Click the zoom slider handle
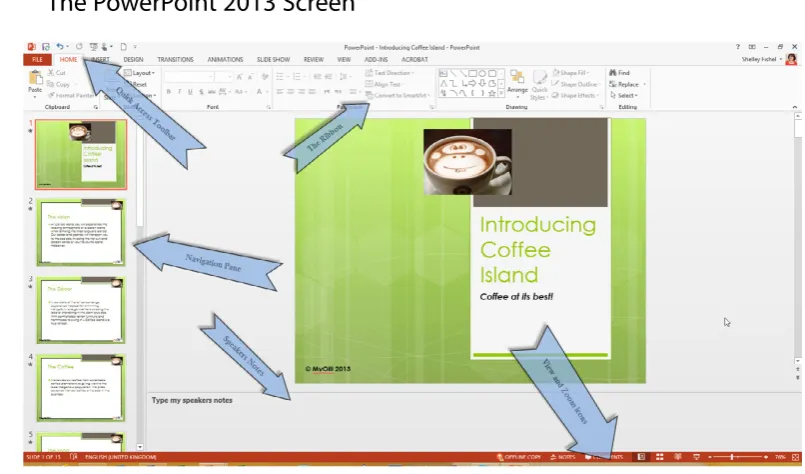 pyautogui.click(x=732, y=457)
